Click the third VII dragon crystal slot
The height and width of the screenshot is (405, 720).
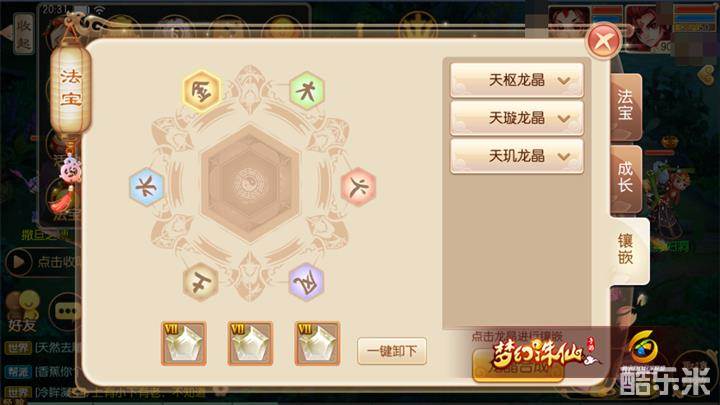tap(317, 343)
